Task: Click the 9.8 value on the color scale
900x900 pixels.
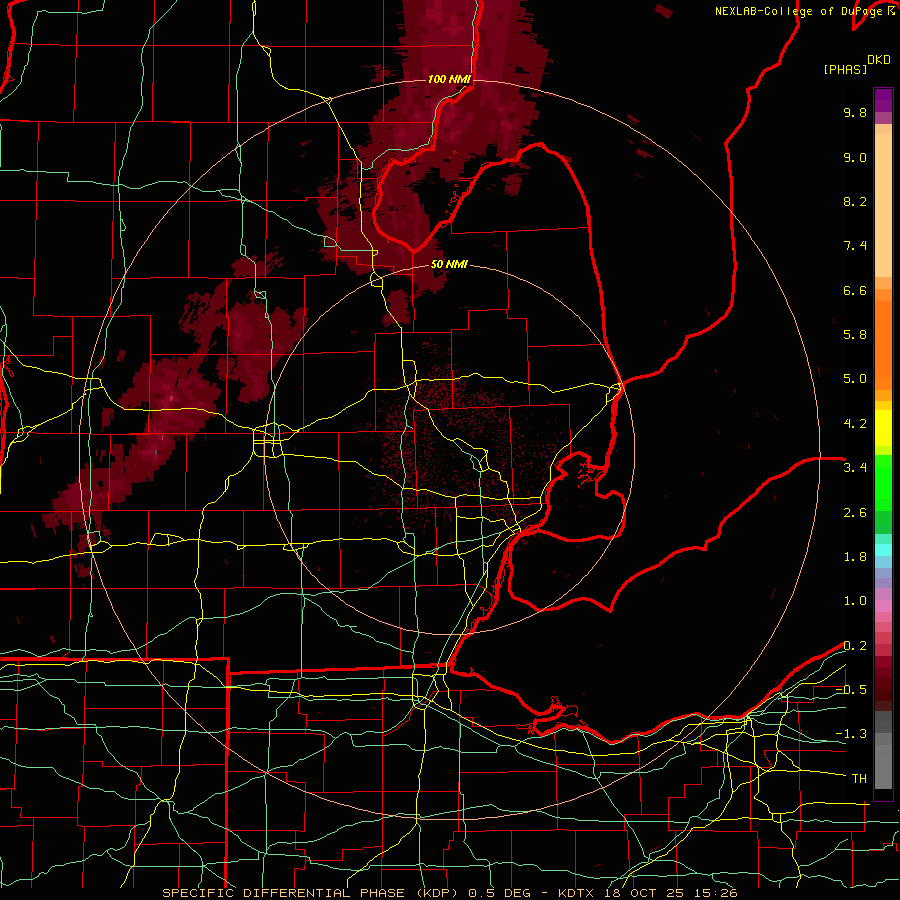Action: (855, 112)
